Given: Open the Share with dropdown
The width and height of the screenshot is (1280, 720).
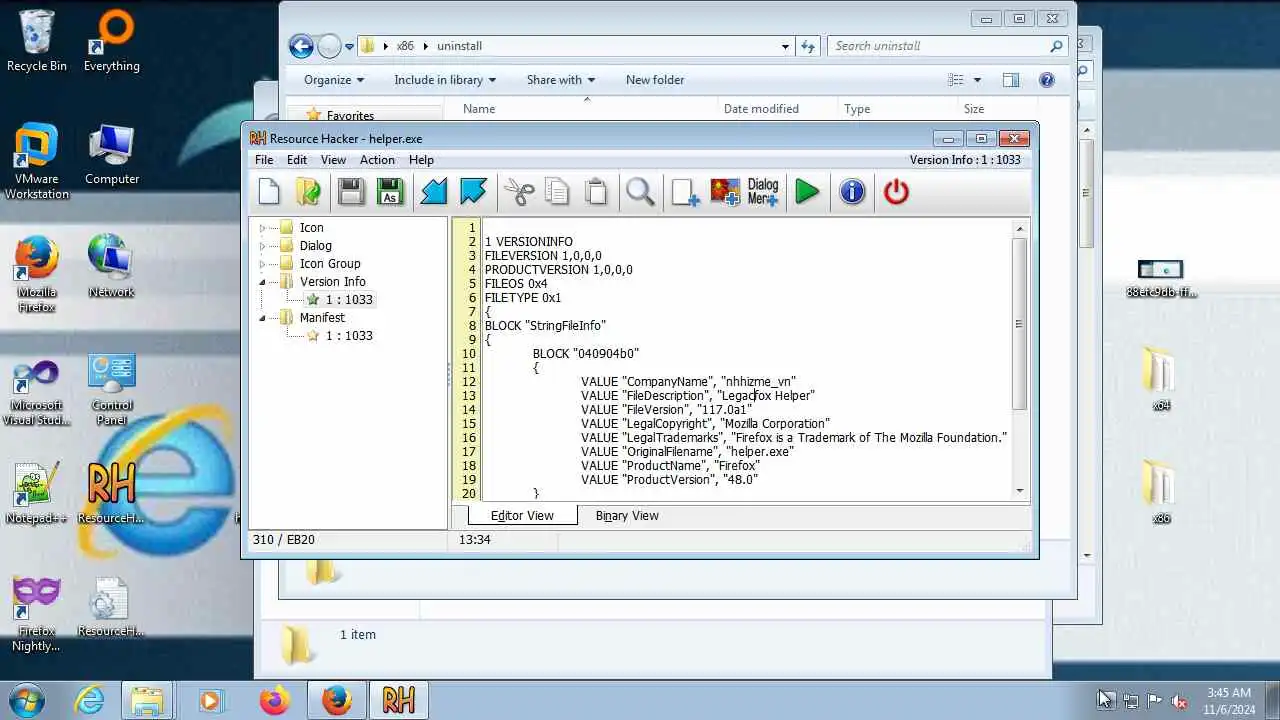Looking at the screenshot, I should point(561,80).
